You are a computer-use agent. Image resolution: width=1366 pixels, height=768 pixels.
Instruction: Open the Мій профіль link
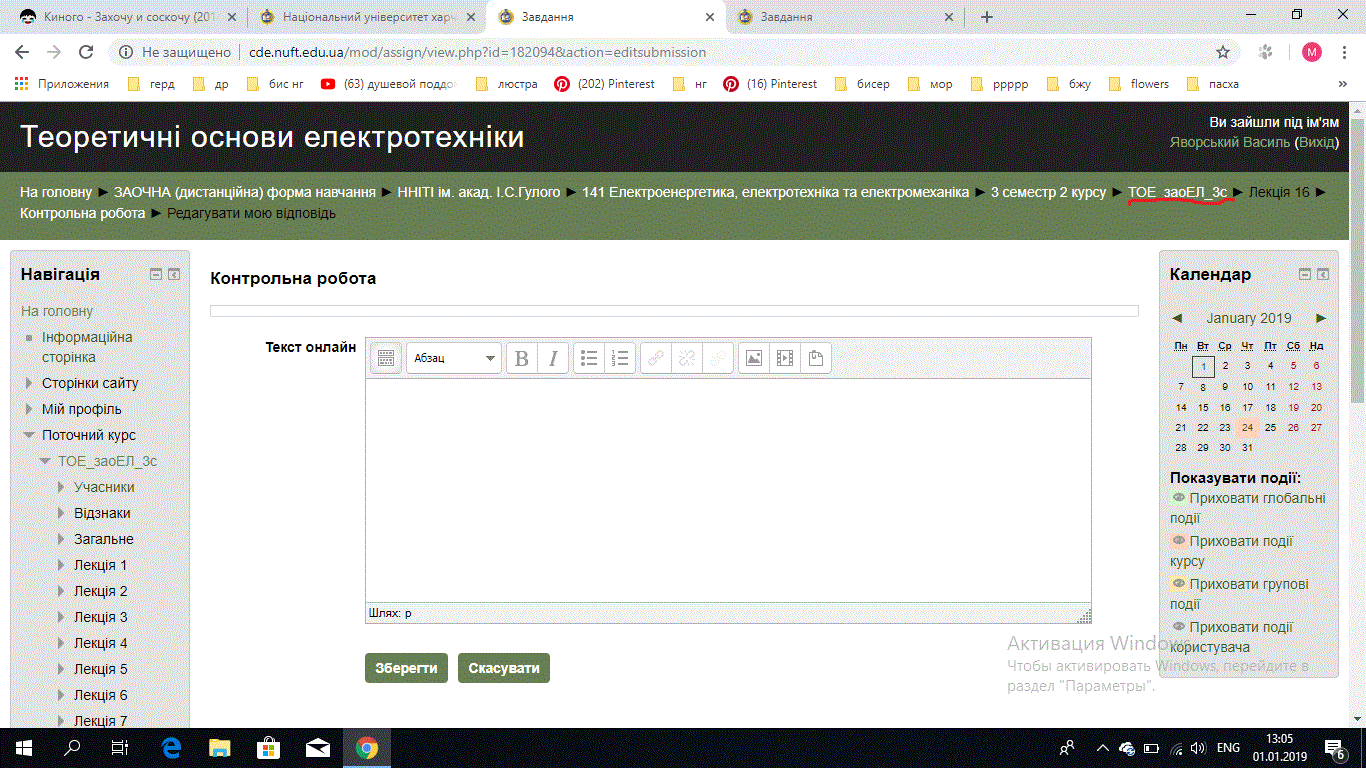80,408
